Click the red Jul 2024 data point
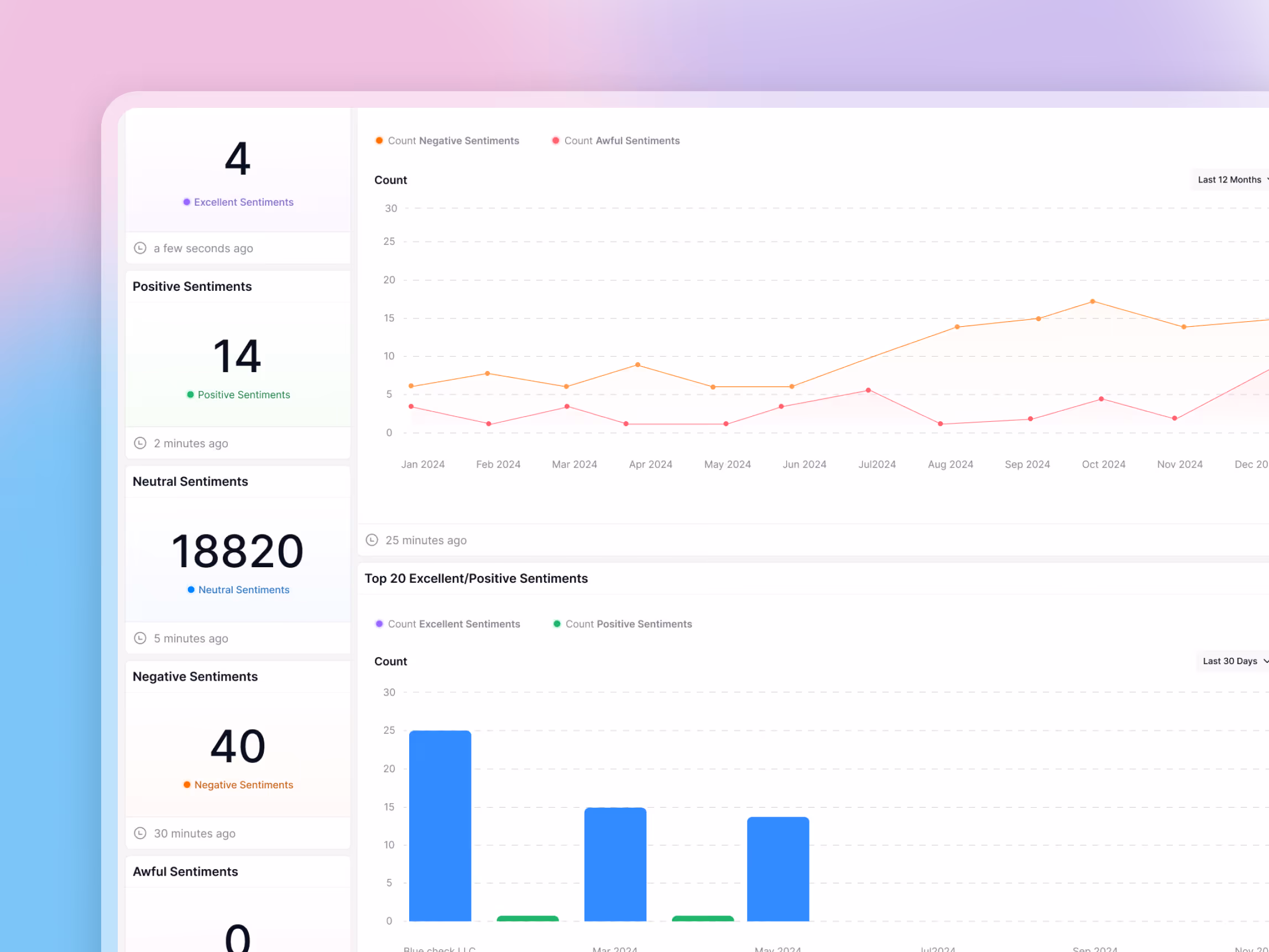Image resolution: width=1269 pixels, height=952 pixels. coord(868,390)
